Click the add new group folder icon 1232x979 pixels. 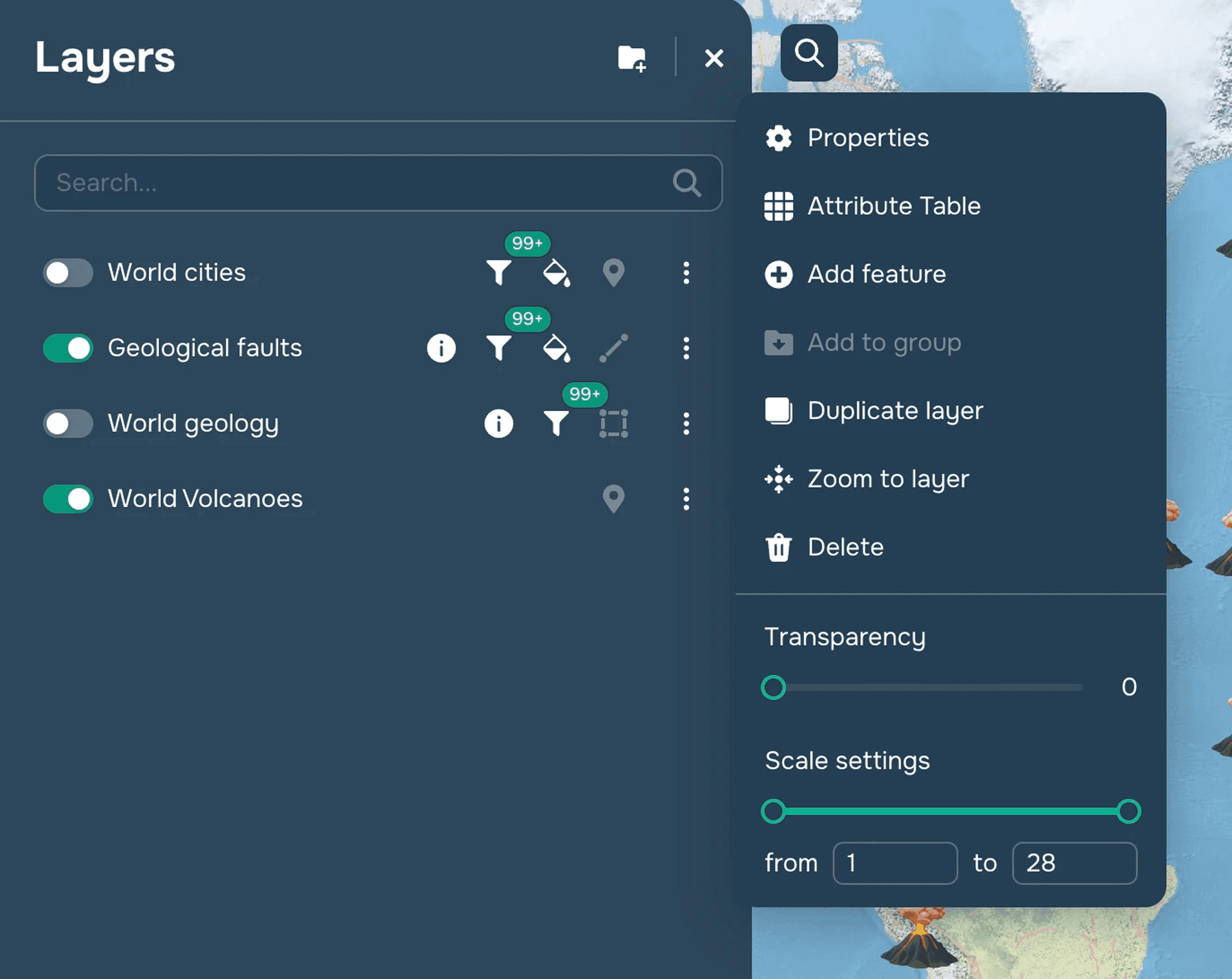(x=632, y=58)
